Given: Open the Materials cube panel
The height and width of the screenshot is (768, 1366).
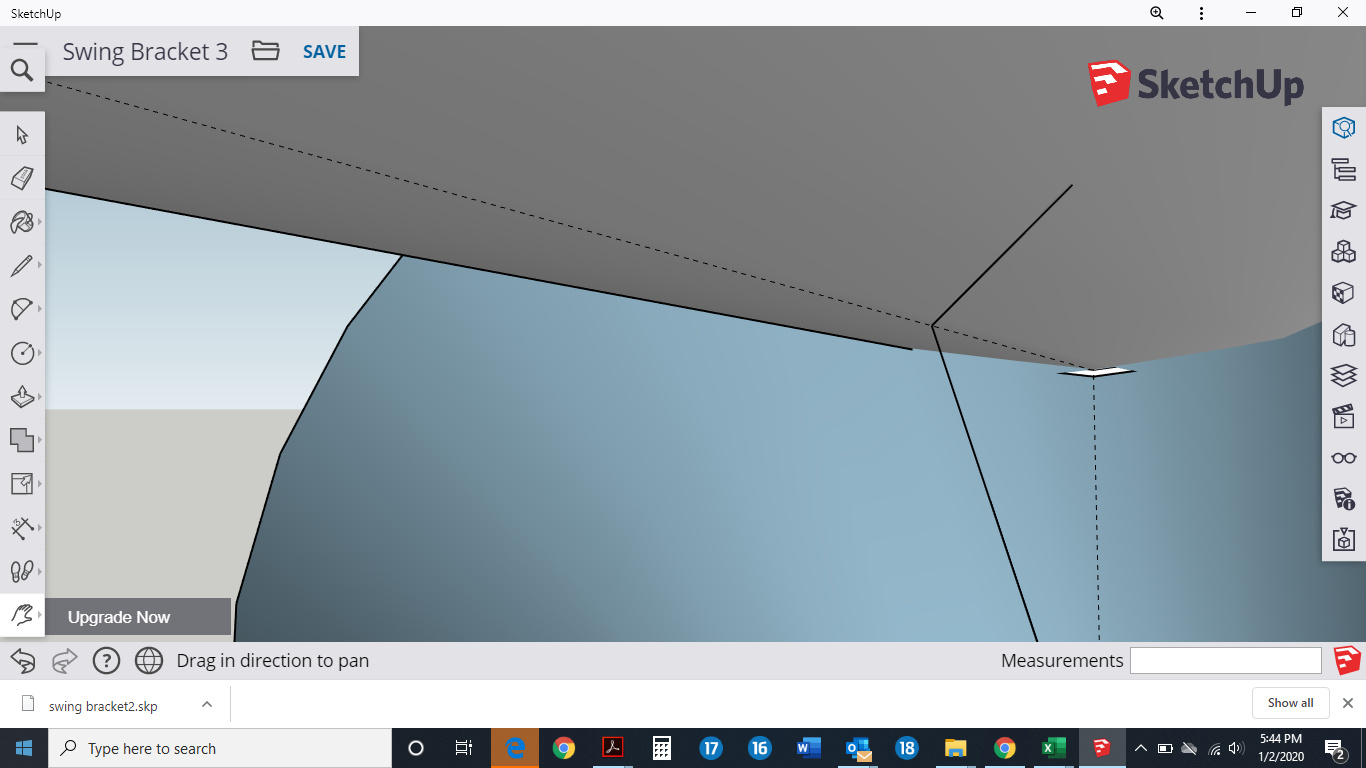Looking at the screenshot, I should tap(1343, 293).
